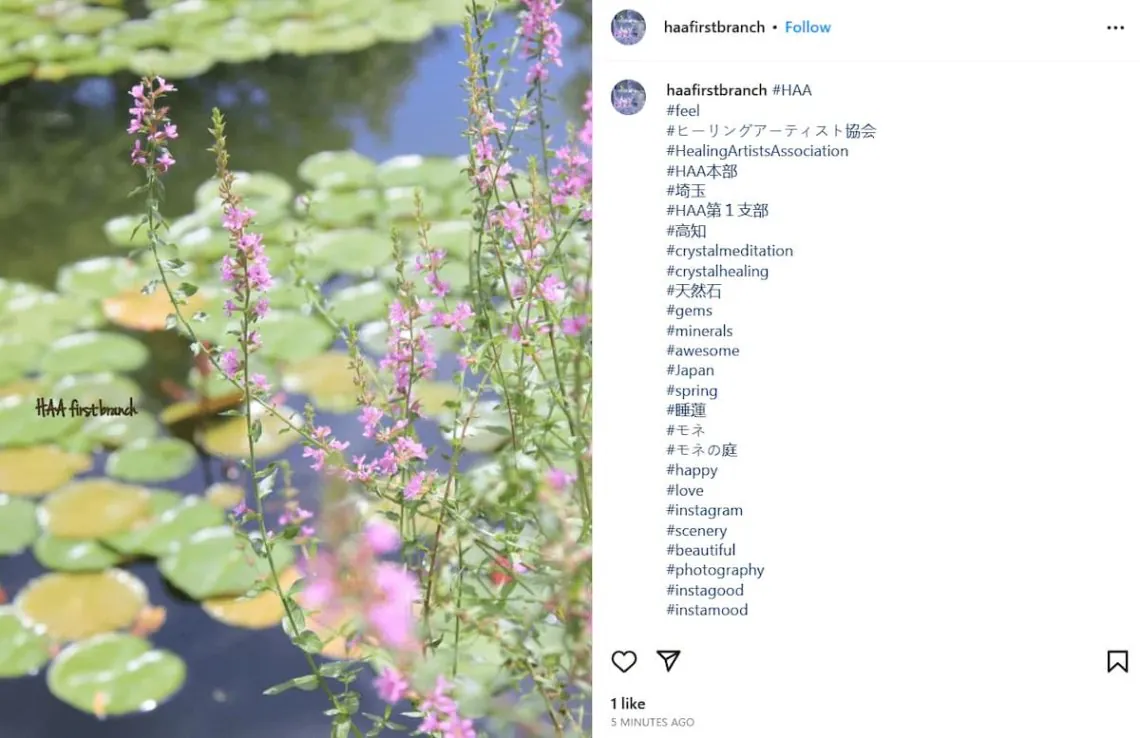Open the haafirstbranch username in the caption
The image size is (1140, 738).
[716, 90]
